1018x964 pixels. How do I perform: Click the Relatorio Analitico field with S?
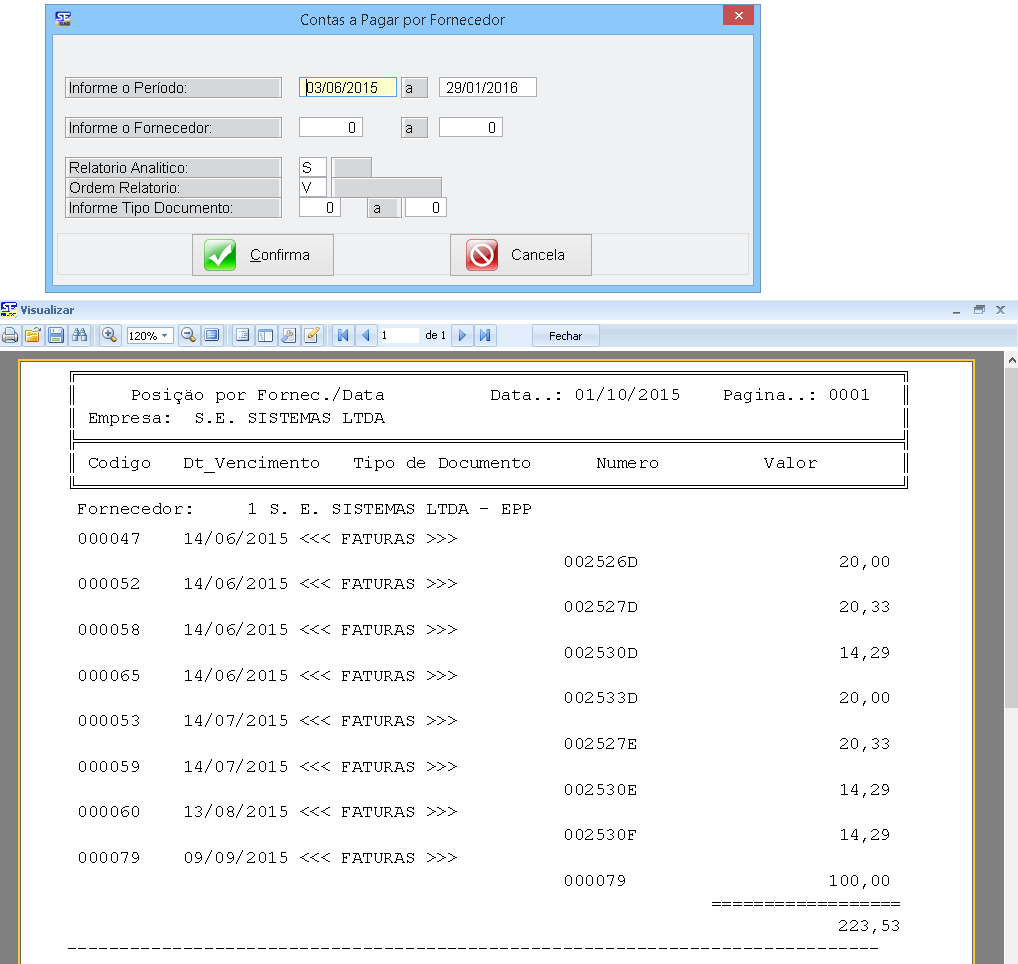312,168
